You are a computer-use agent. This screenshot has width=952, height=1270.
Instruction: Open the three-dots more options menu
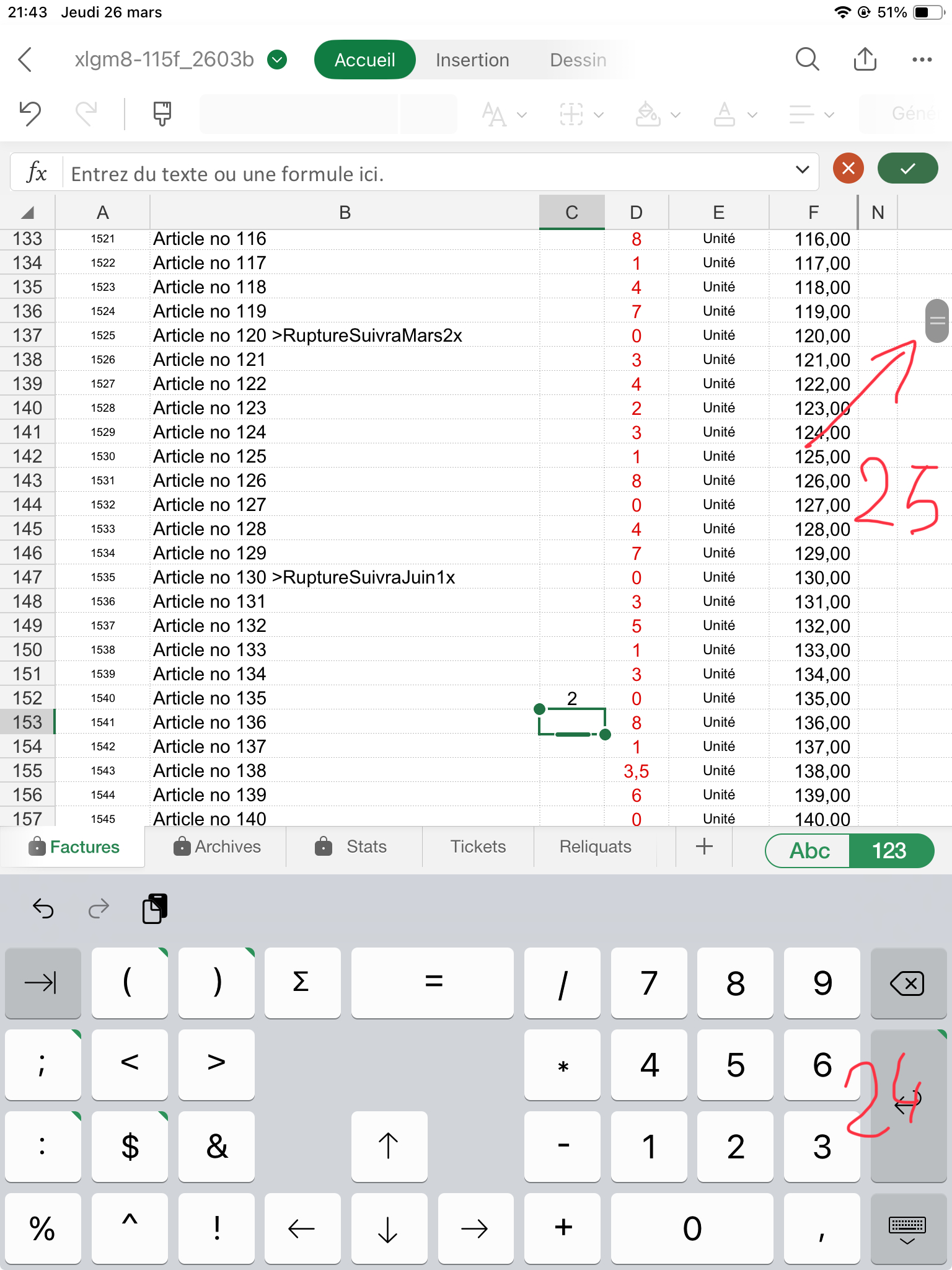(x=922, y=60)
